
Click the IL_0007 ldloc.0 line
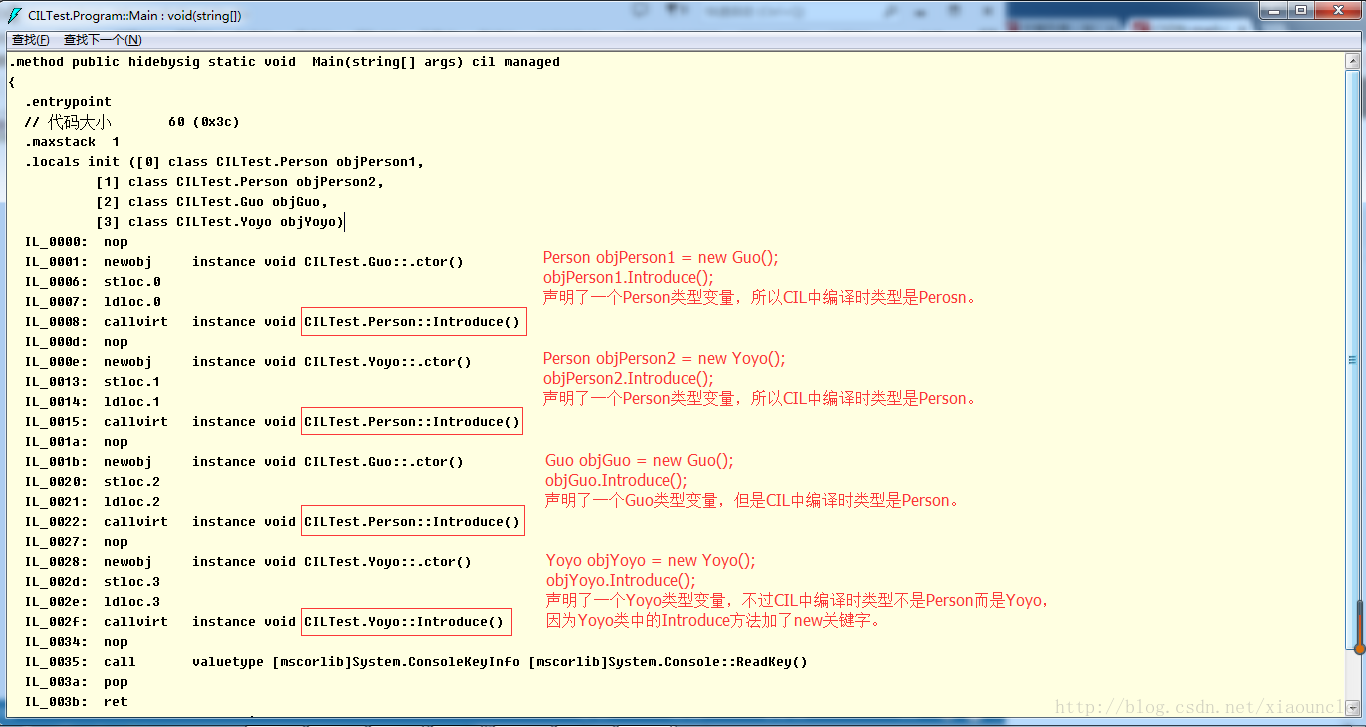[92, 302]
